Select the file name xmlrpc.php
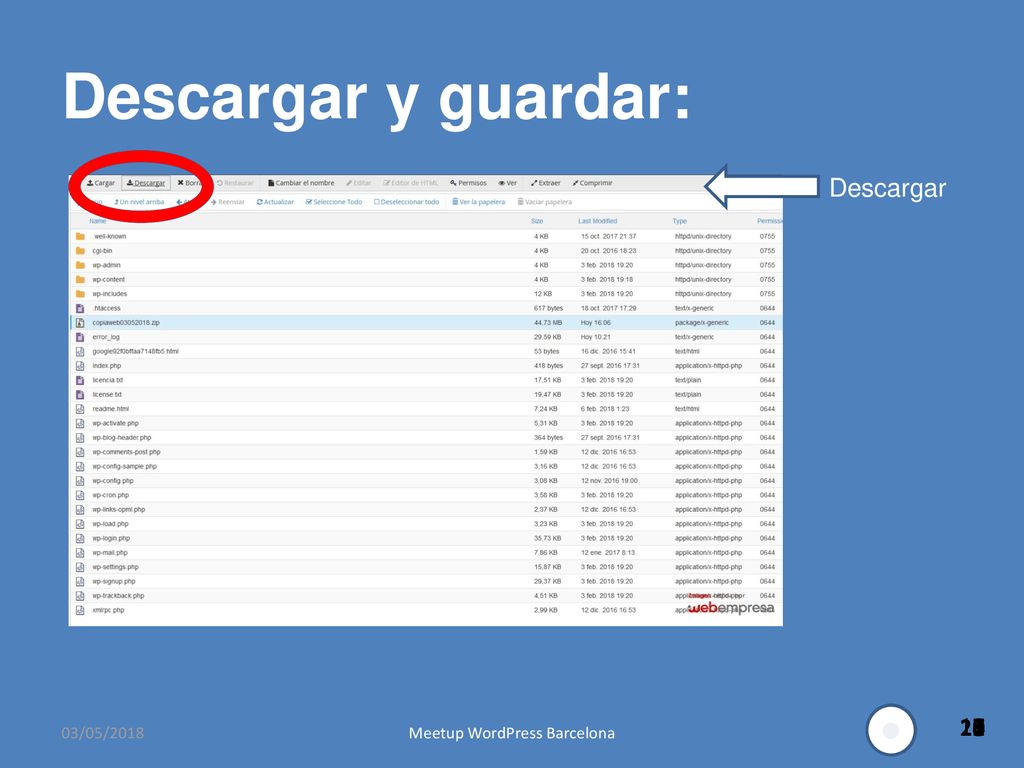1024x768 pixels. (108, 611)
